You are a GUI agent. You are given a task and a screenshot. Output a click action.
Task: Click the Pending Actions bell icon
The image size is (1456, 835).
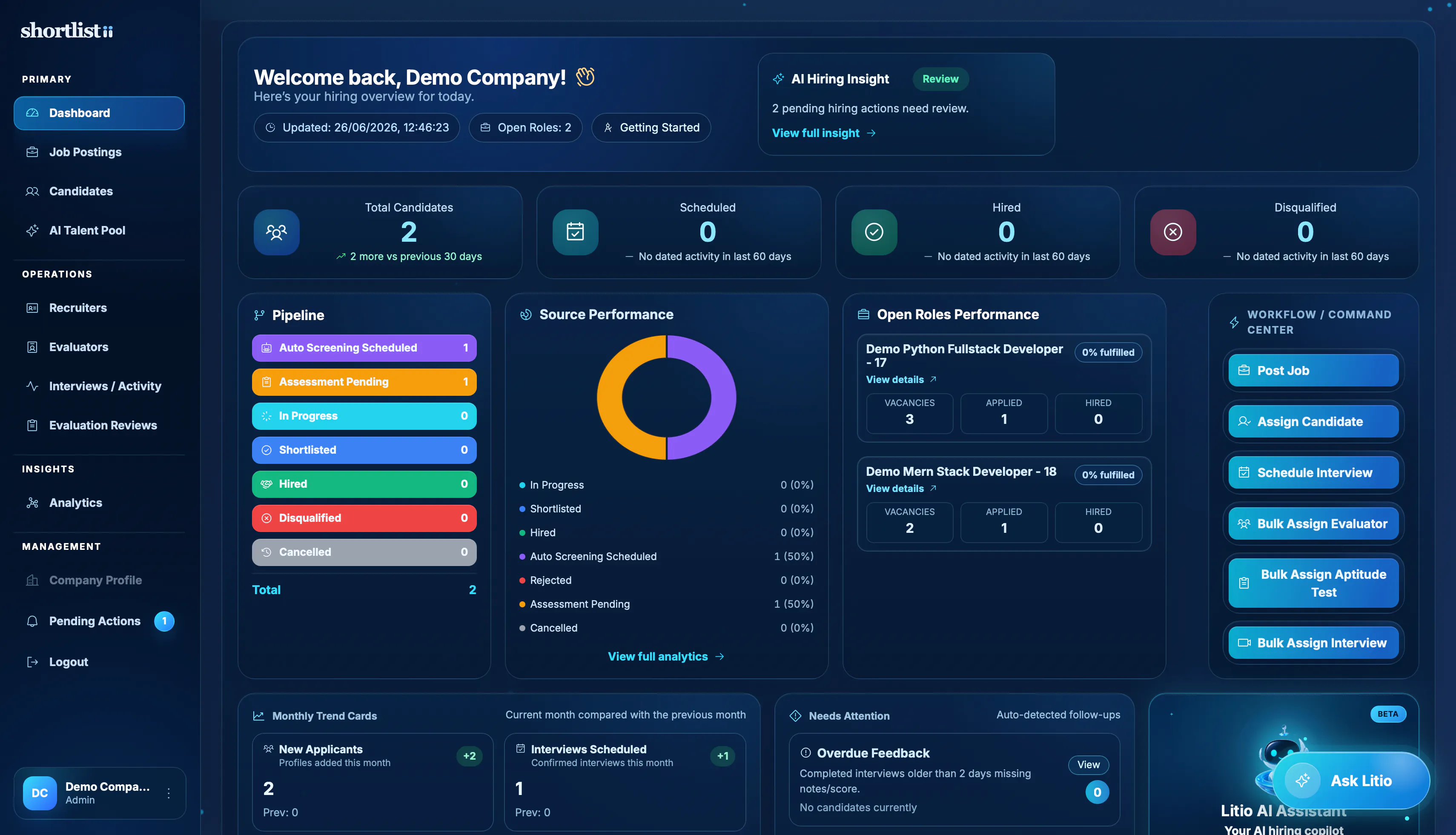click(x=32, y=621)
